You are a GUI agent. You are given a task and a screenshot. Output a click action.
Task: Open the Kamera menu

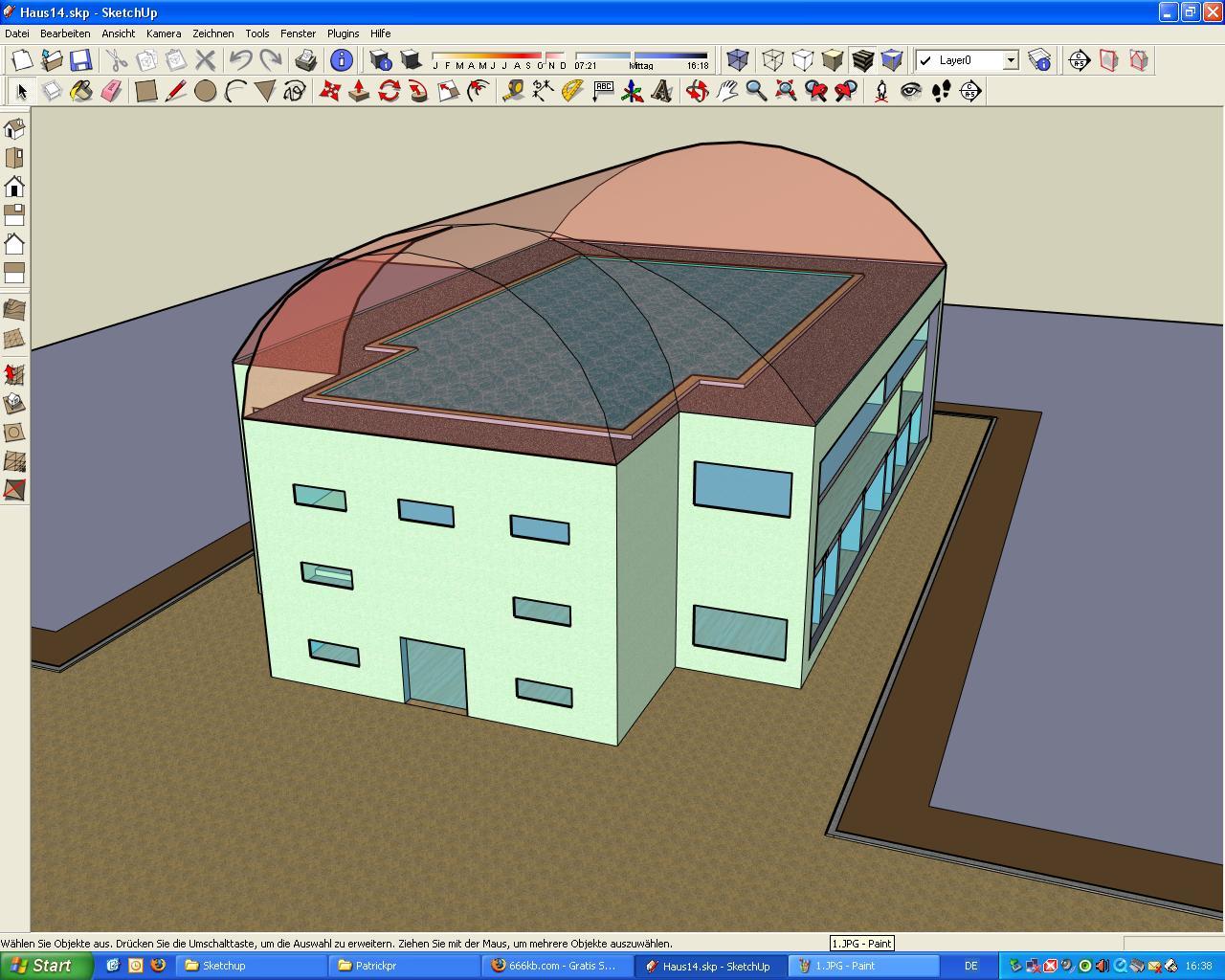point(164,33)
